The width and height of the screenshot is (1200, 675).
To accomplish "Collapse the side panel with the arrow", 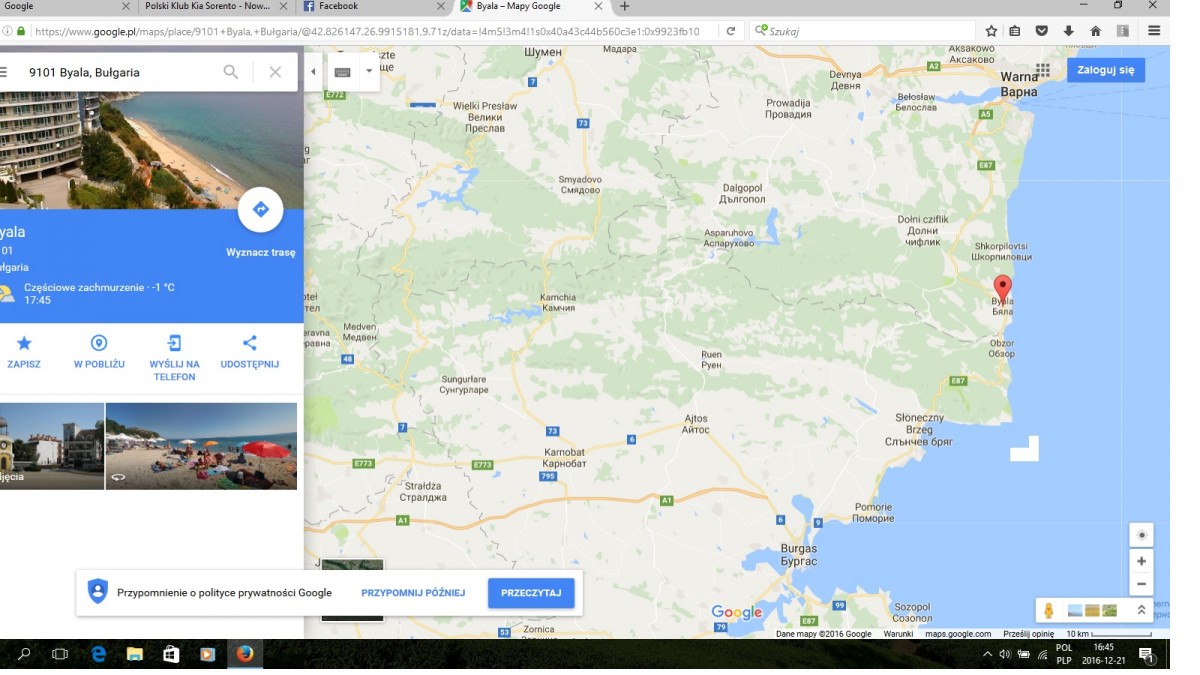I will [313, 72].
